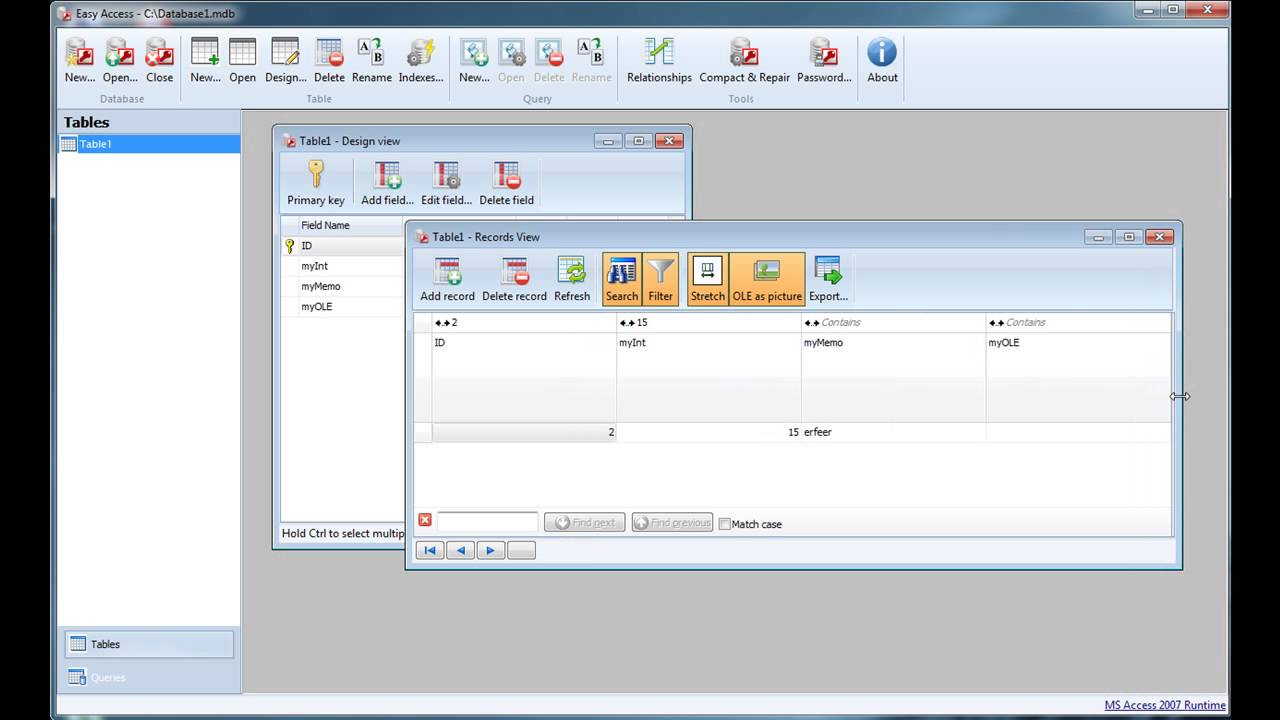Image resolution: width=1280 pixels, height=720 pixels.
Task: Delete field in Design view window
Action: click(x=506, y=183)
